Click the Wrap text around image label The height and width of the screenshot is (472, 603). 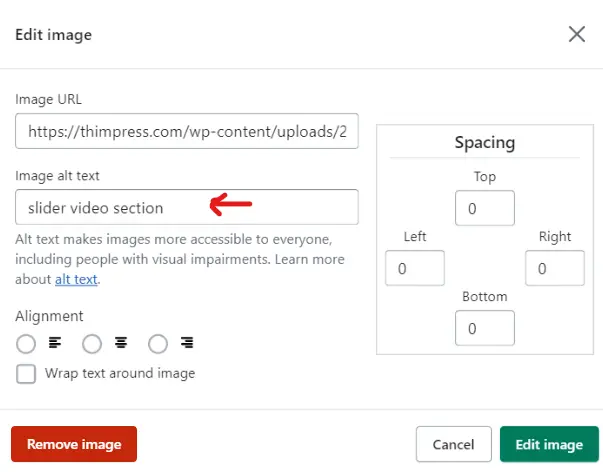click(x=120, y=374)
